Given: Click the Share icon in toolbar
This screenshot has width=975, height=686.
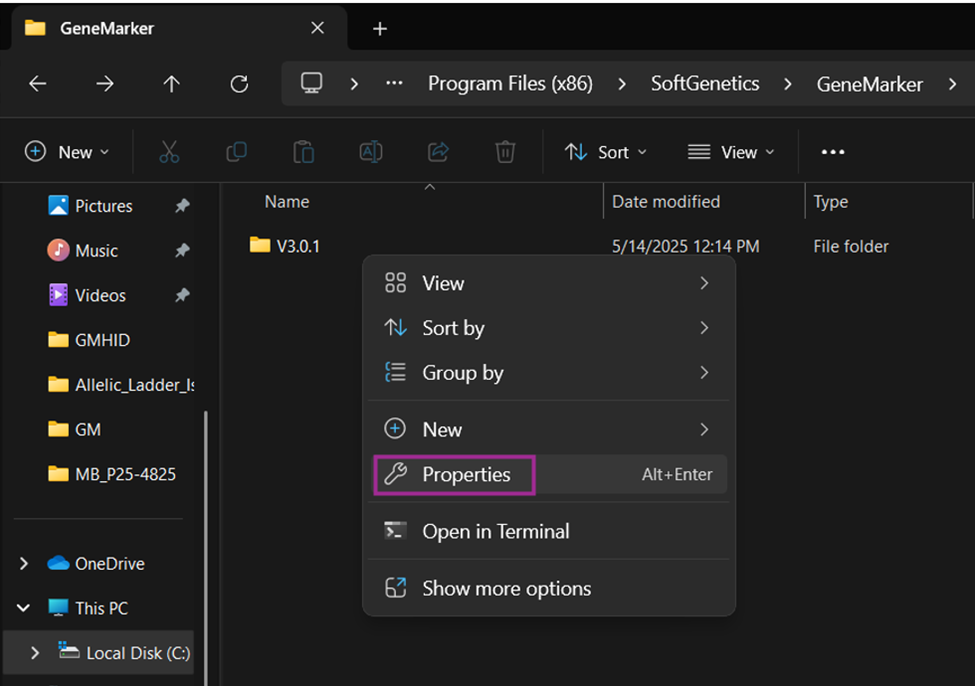Looking at the screenshot, I should tap(438, 152).
